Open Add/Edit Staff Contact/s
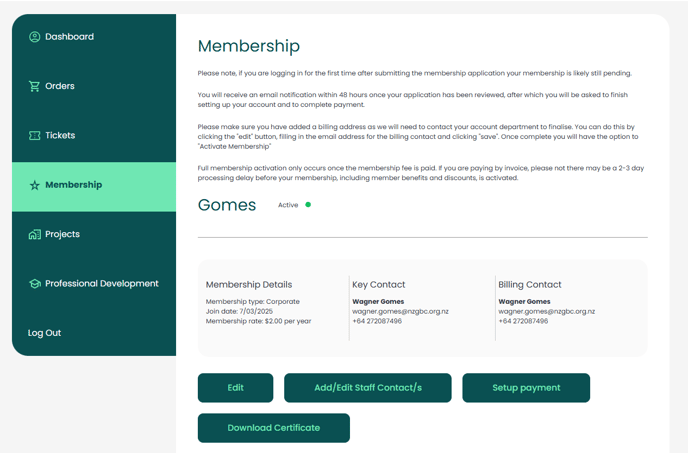Image resolution: width=688 pixels, height=453 pixels. pos(368,388)
